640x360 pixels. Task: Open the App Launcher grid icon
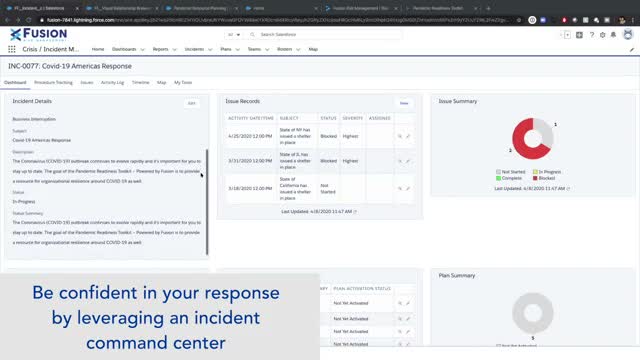(12, 49)
